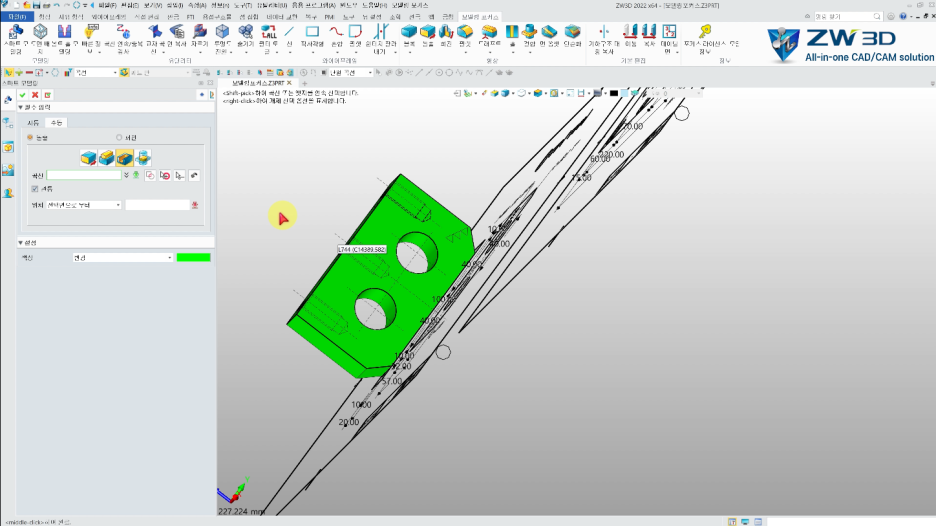Open the color dropdown in settings section
Image resolution: width=936 pixels, height=526 pixels.
coord(122,257)
